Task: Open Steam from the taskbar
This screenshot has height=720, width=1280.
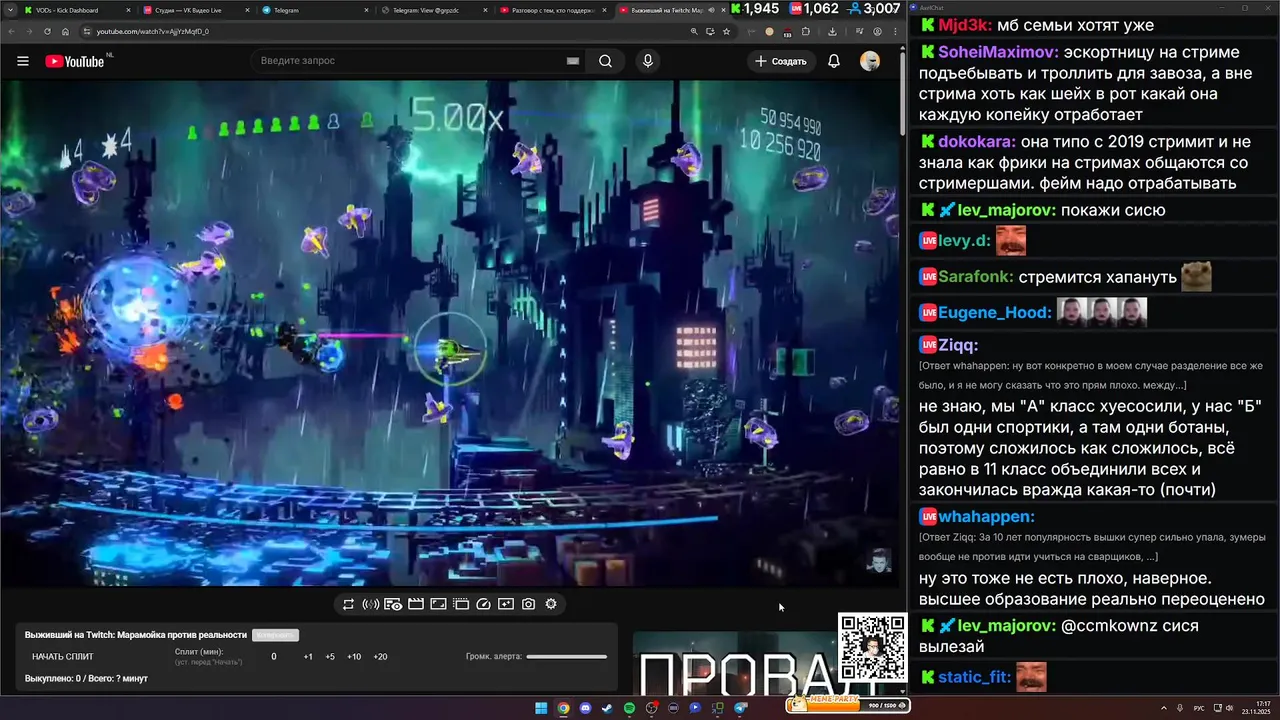Action: tap(607, 708)
